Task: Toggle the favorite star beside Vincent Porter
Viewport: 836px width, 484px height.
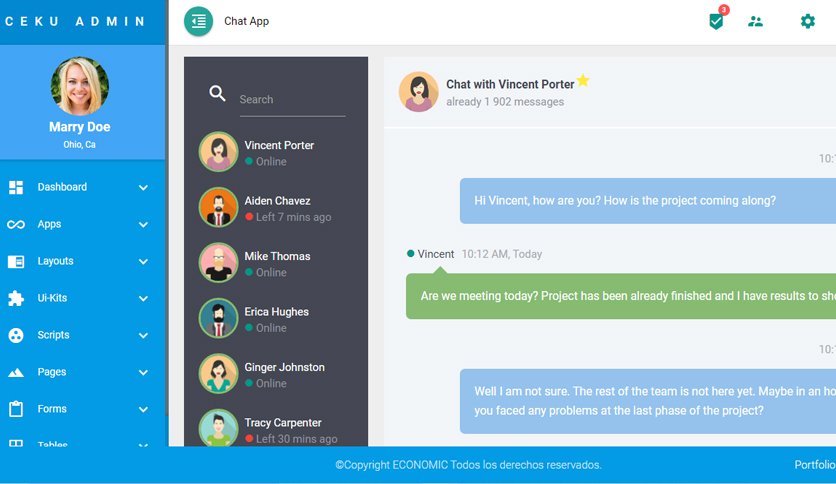Action: coord(583,80)
